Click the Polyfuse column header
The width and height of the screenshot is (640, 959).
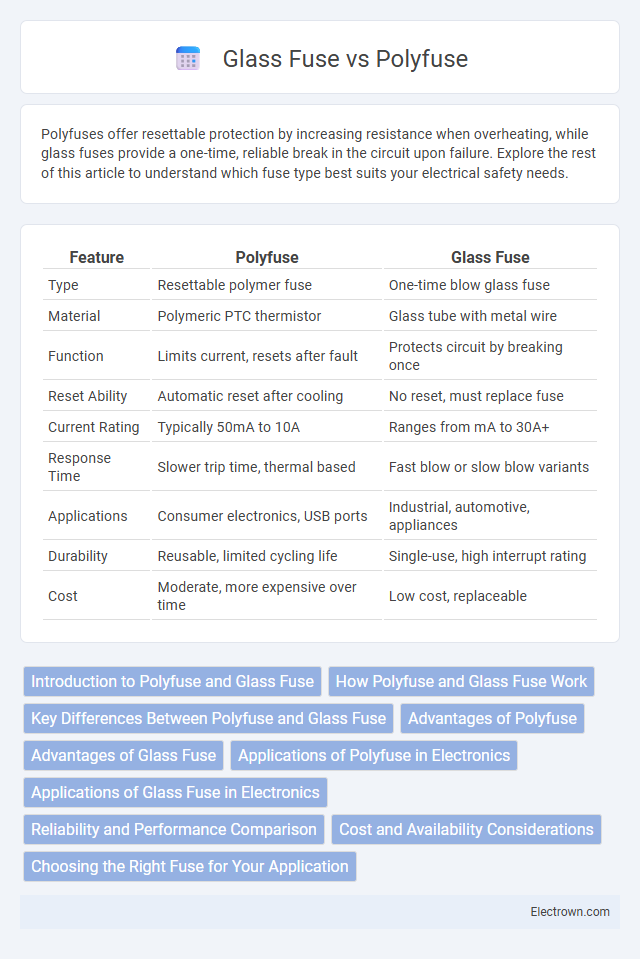point(267,257)
